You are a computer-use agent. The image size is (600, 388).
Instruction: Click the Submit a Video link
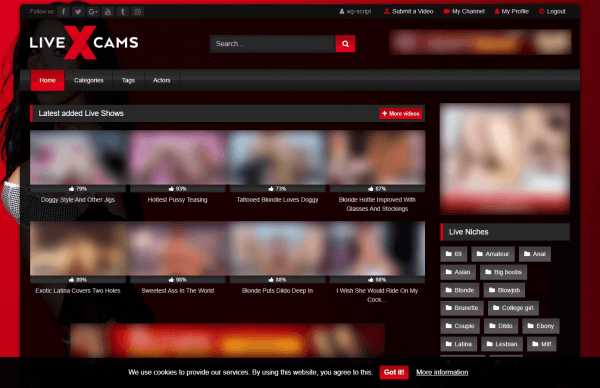click(x=408, y=11)
